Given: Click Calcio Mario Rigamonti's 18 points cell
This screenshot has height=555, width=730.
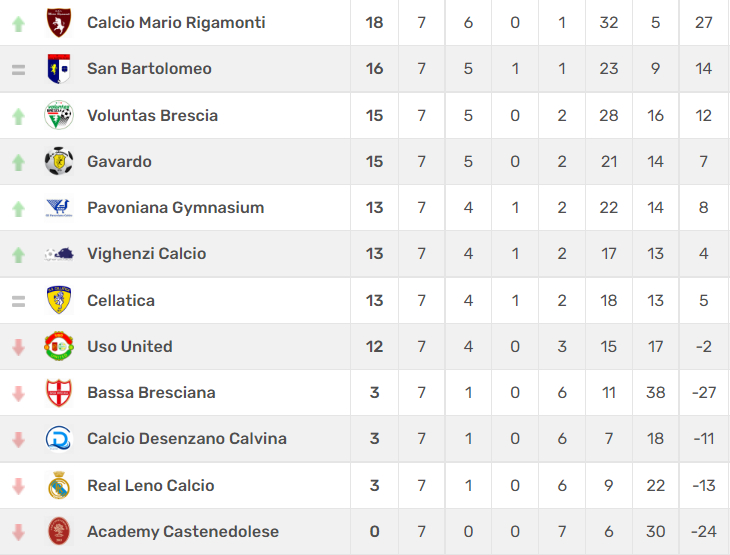Looking at the screenshot, I should 374,22.
